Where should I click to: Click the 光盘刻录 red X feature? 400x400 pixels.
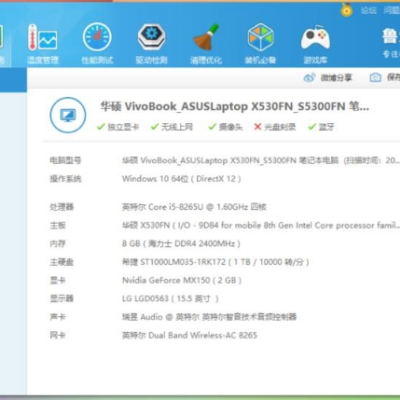275,127
